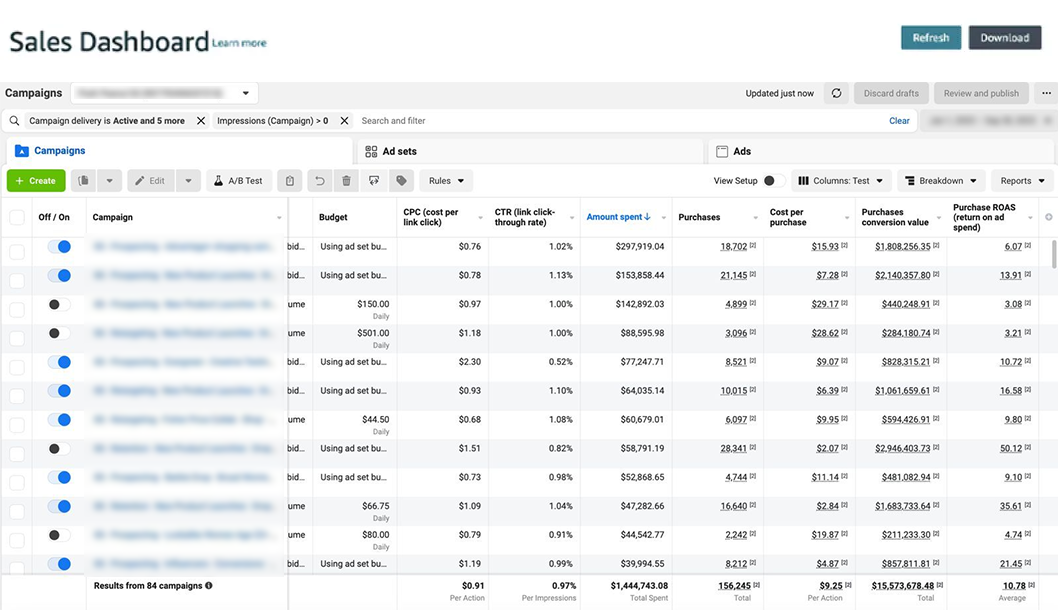Click the tag label icon

401,181
